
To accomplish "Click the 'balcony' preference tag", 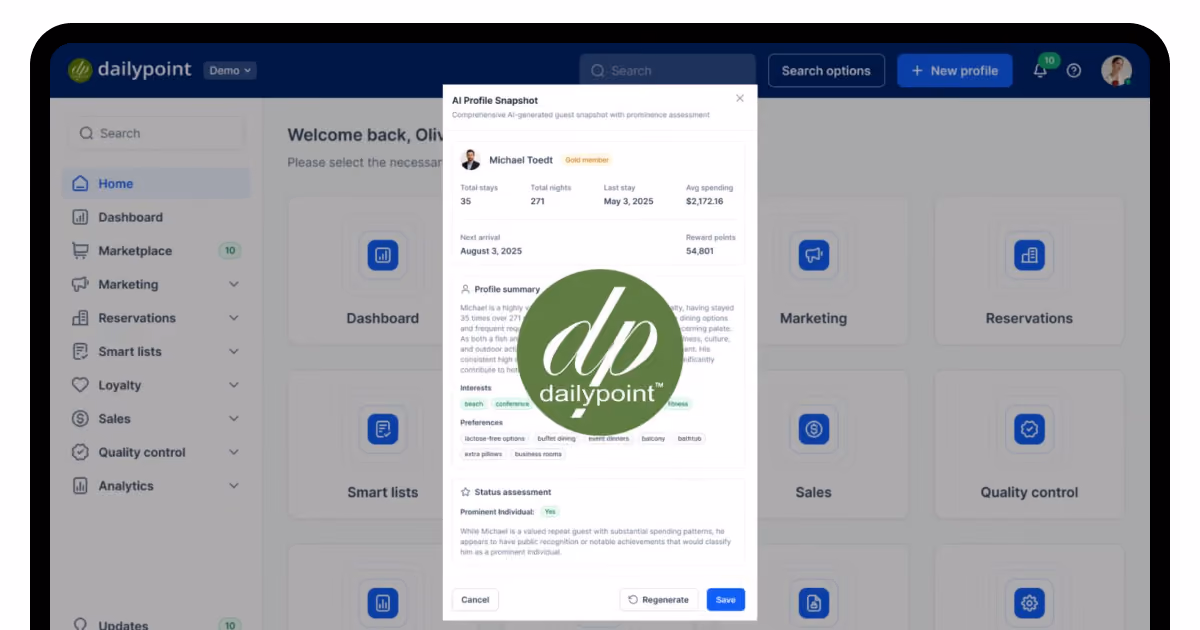I will [x=653, y=438].
